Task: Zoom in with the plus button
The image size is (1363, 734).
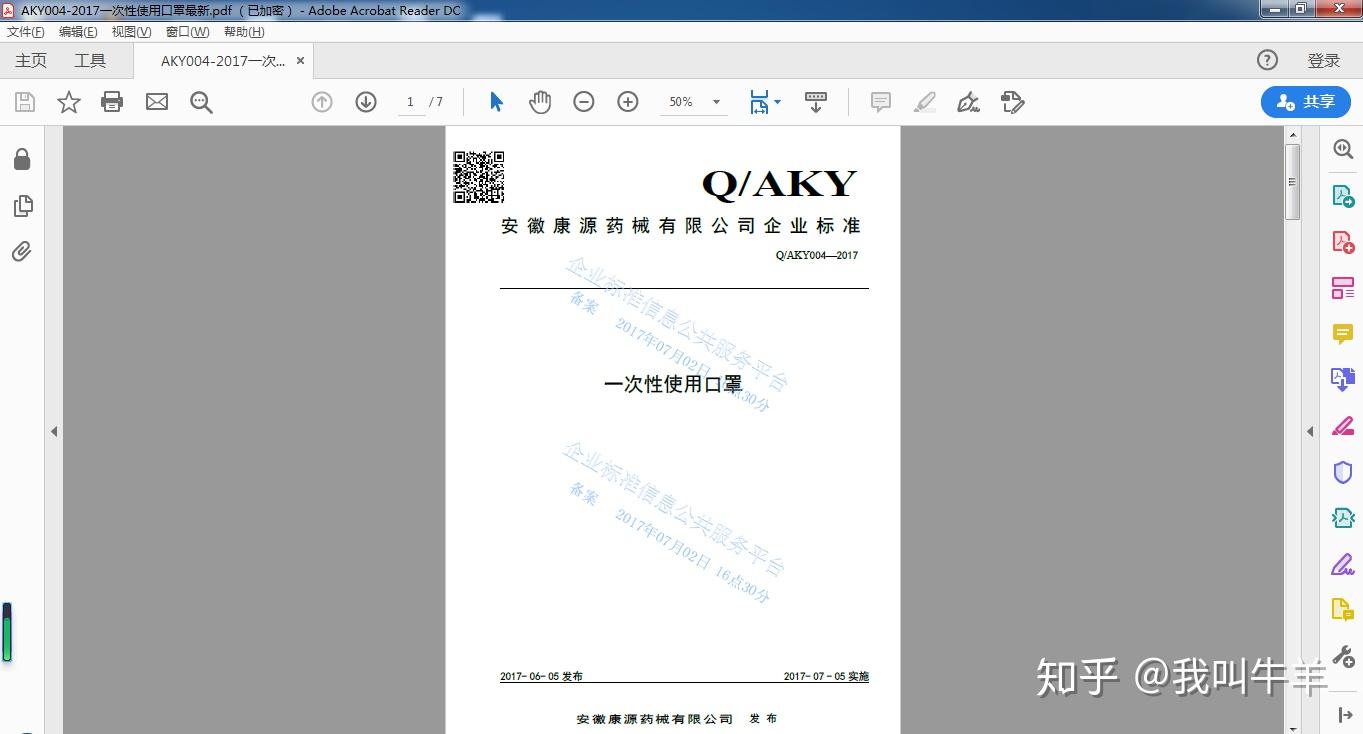Action: coord(628,102)
